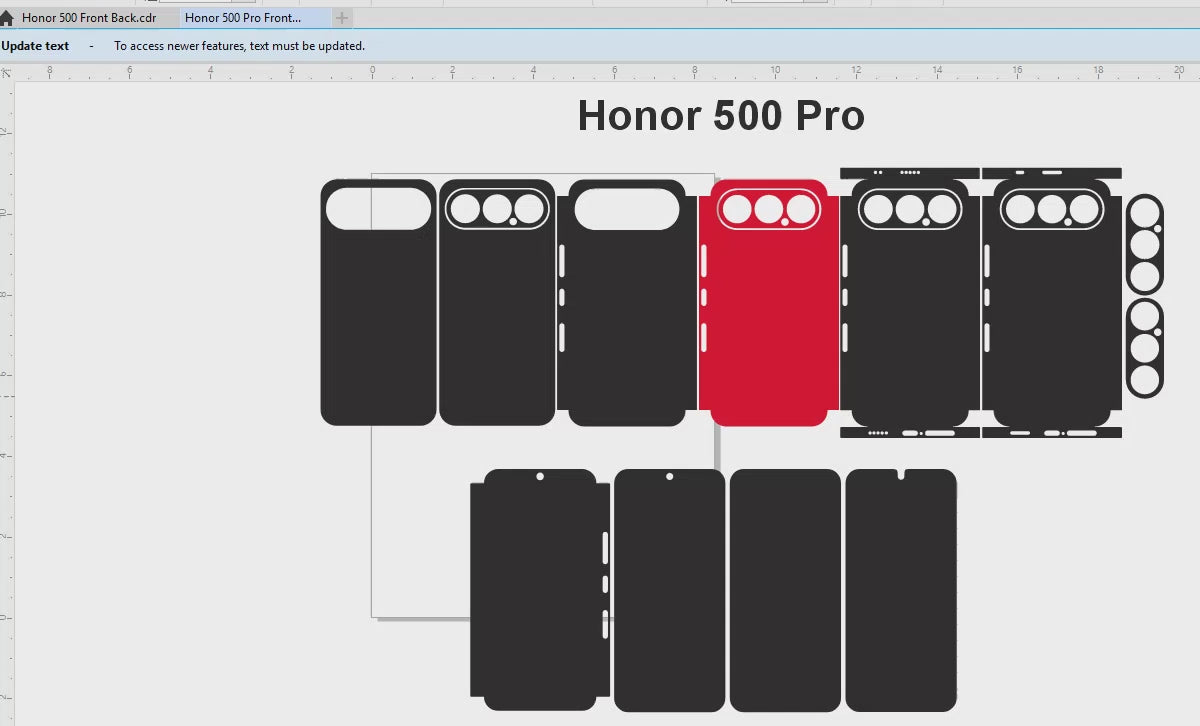Select the third back skin with the side cutouts
Viewport: 1200px width, 726px height.
627,330
